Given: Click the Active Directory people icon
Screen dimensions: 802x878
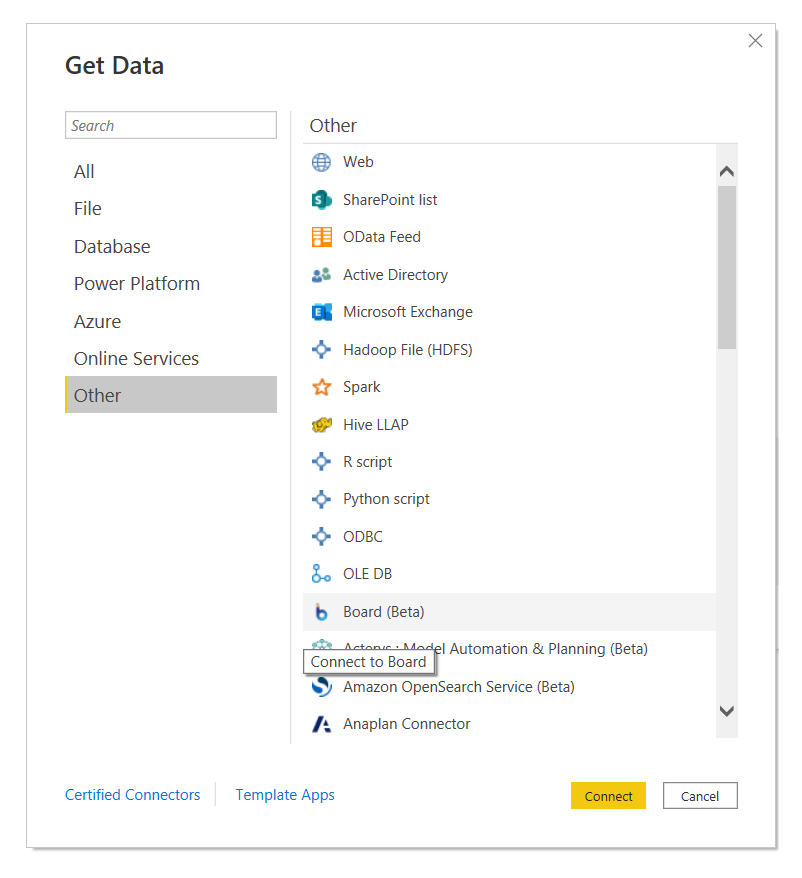Looking at the screenshot, I should point(321,275).
